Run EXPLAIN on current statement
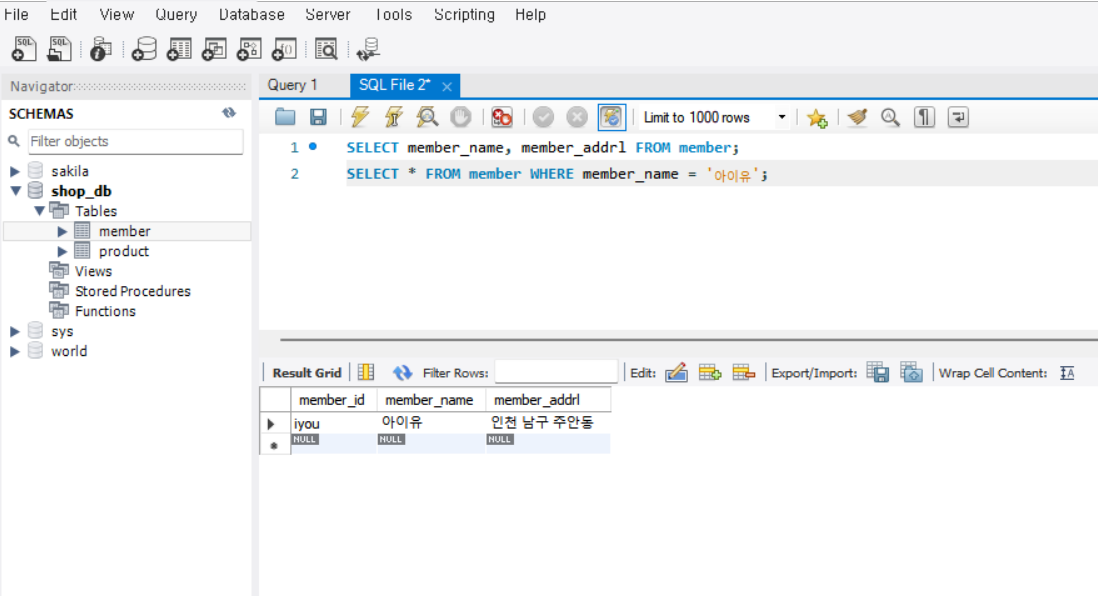Viewport: 1098px width, 596px height. click(x=427, y=117)
